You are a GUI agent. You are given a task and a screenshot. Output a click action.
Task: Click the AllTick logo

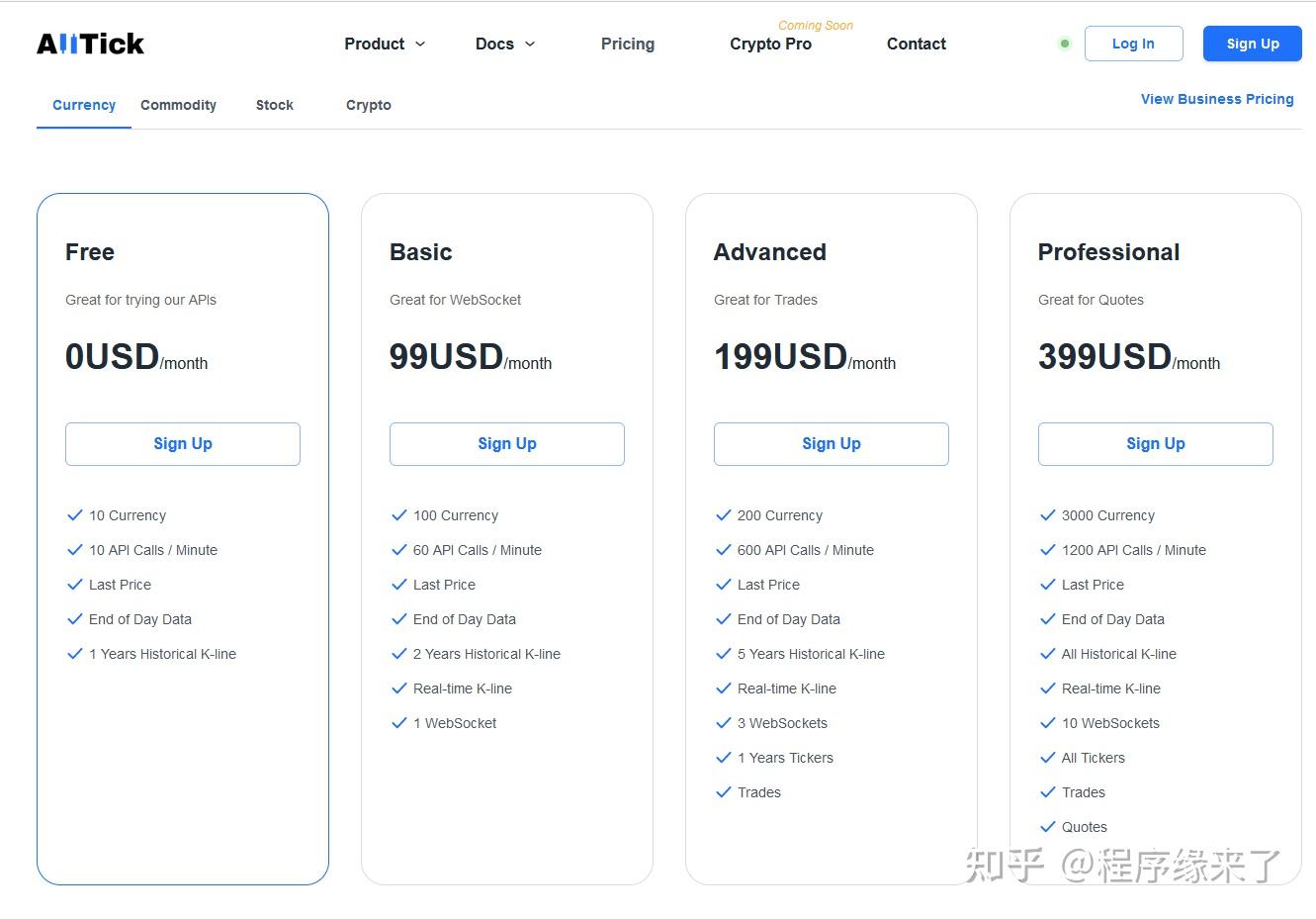pos(90,44)
